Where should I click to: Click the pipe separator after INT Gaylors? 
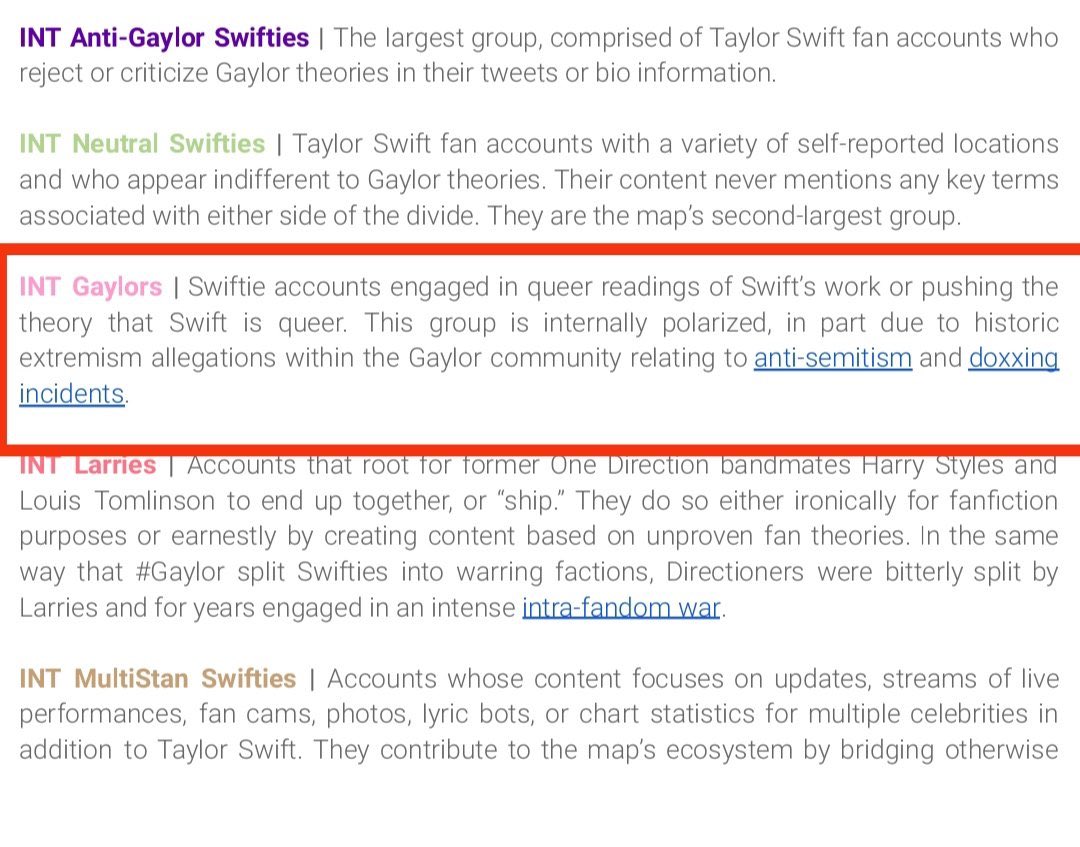coord(176,287)
